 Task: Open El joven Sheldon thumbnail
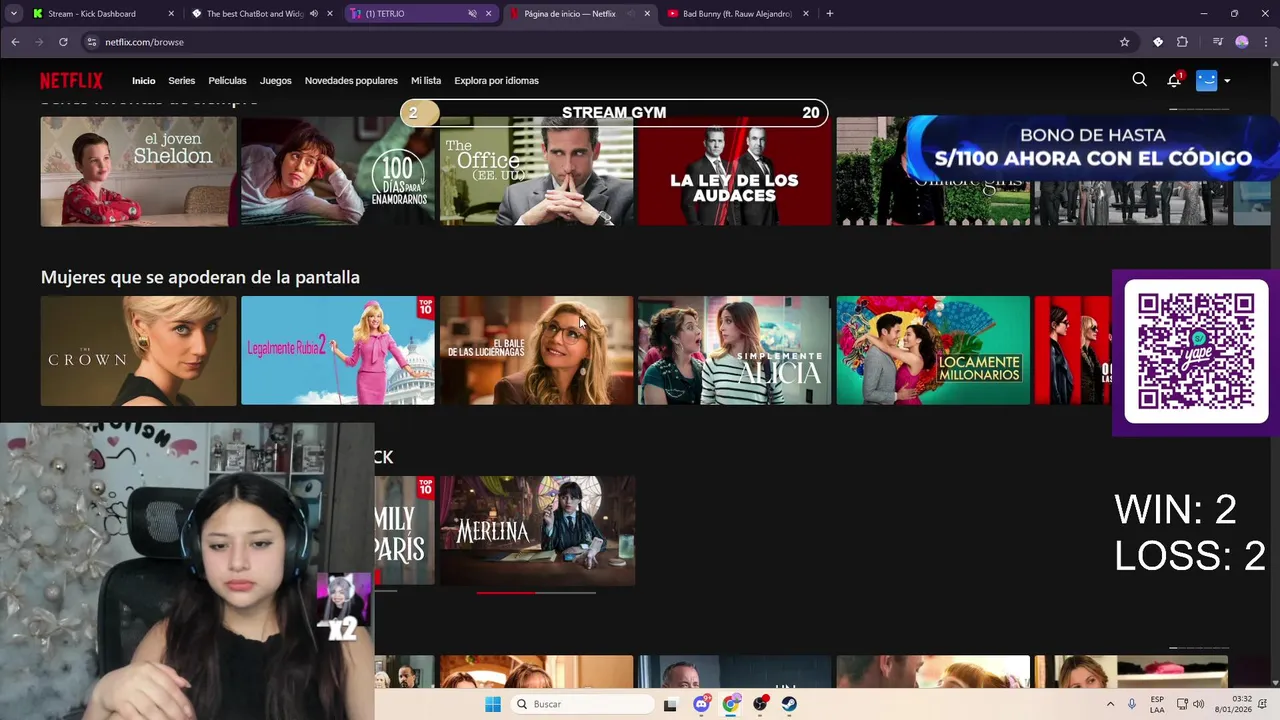(138, 171)
